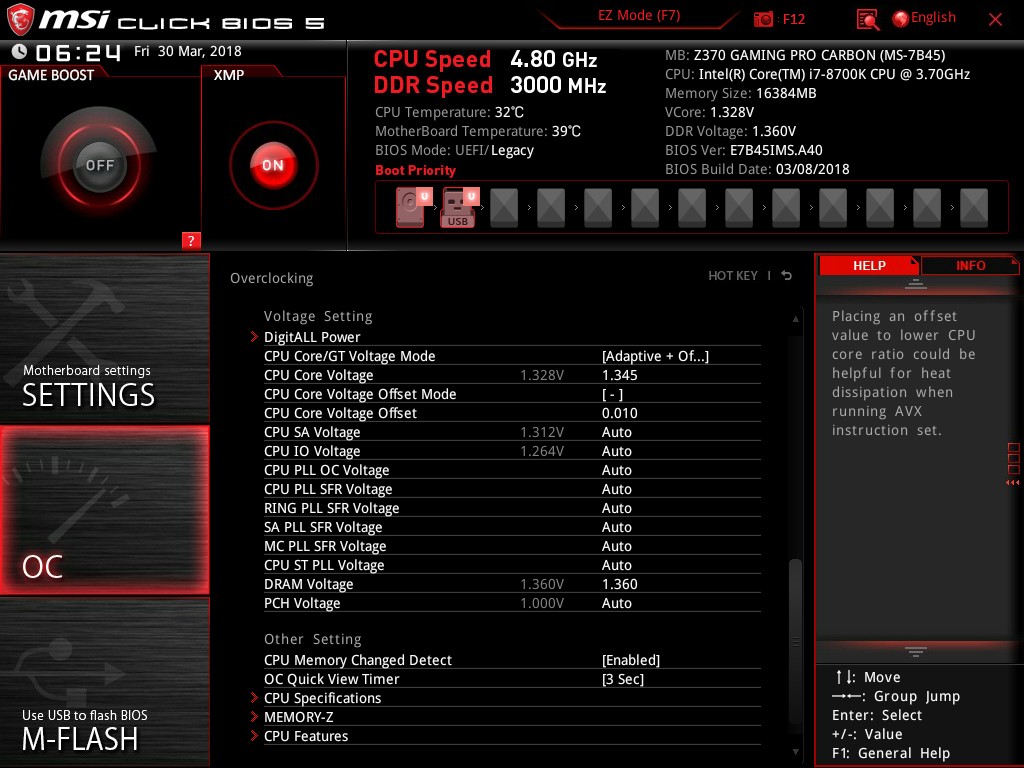Click the hotkey return arrow icon
The image size is (1024, 768).
(787, 276)
